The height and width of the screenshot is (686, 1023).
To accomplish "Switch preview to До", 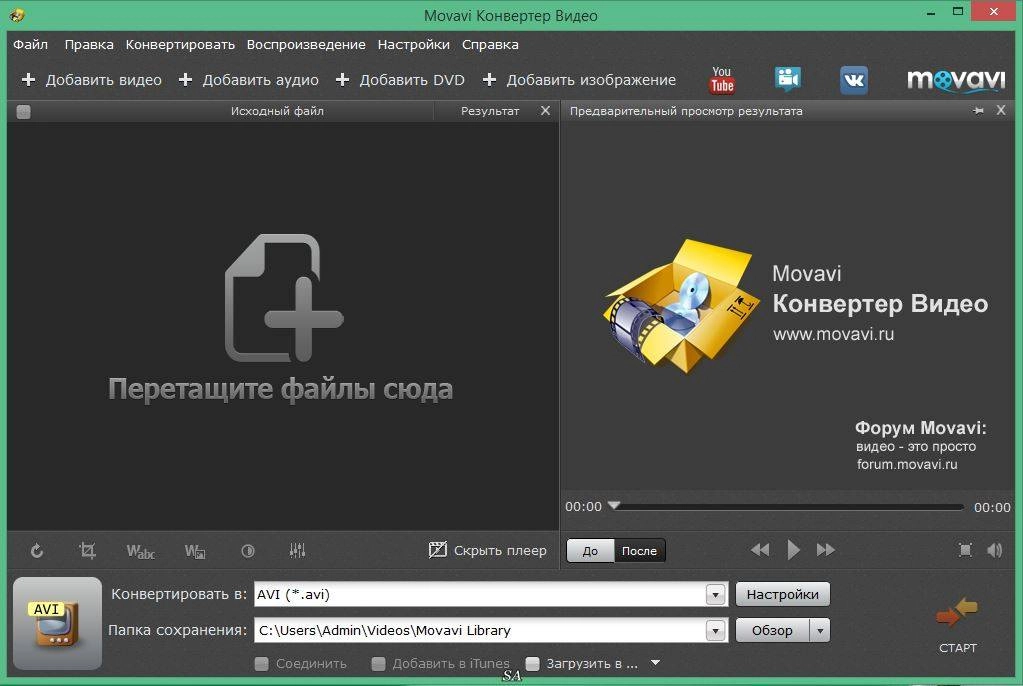I will 590,551.
